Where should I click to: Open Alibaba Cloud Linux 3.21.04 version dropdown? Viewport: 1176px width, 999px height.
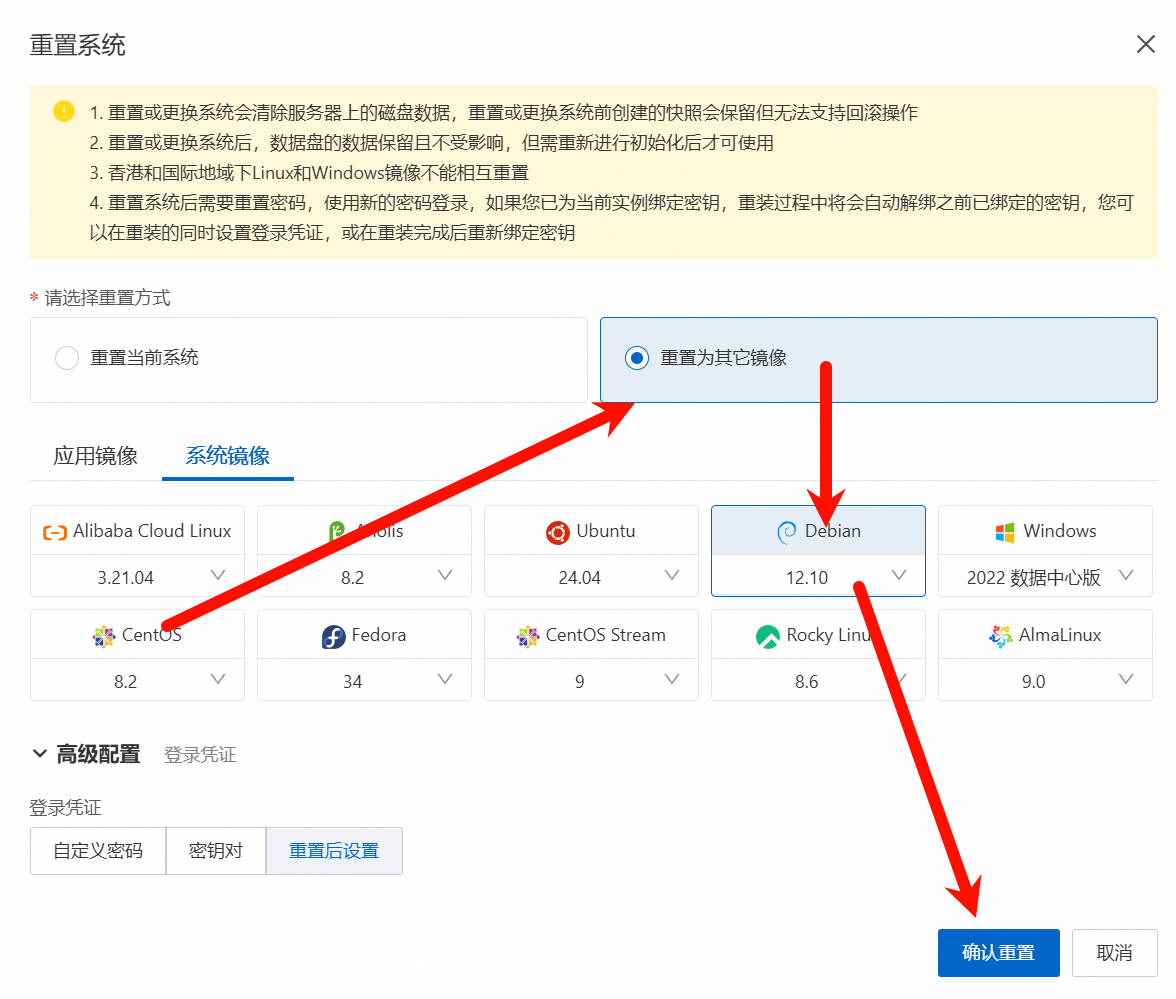pos(138,576)
